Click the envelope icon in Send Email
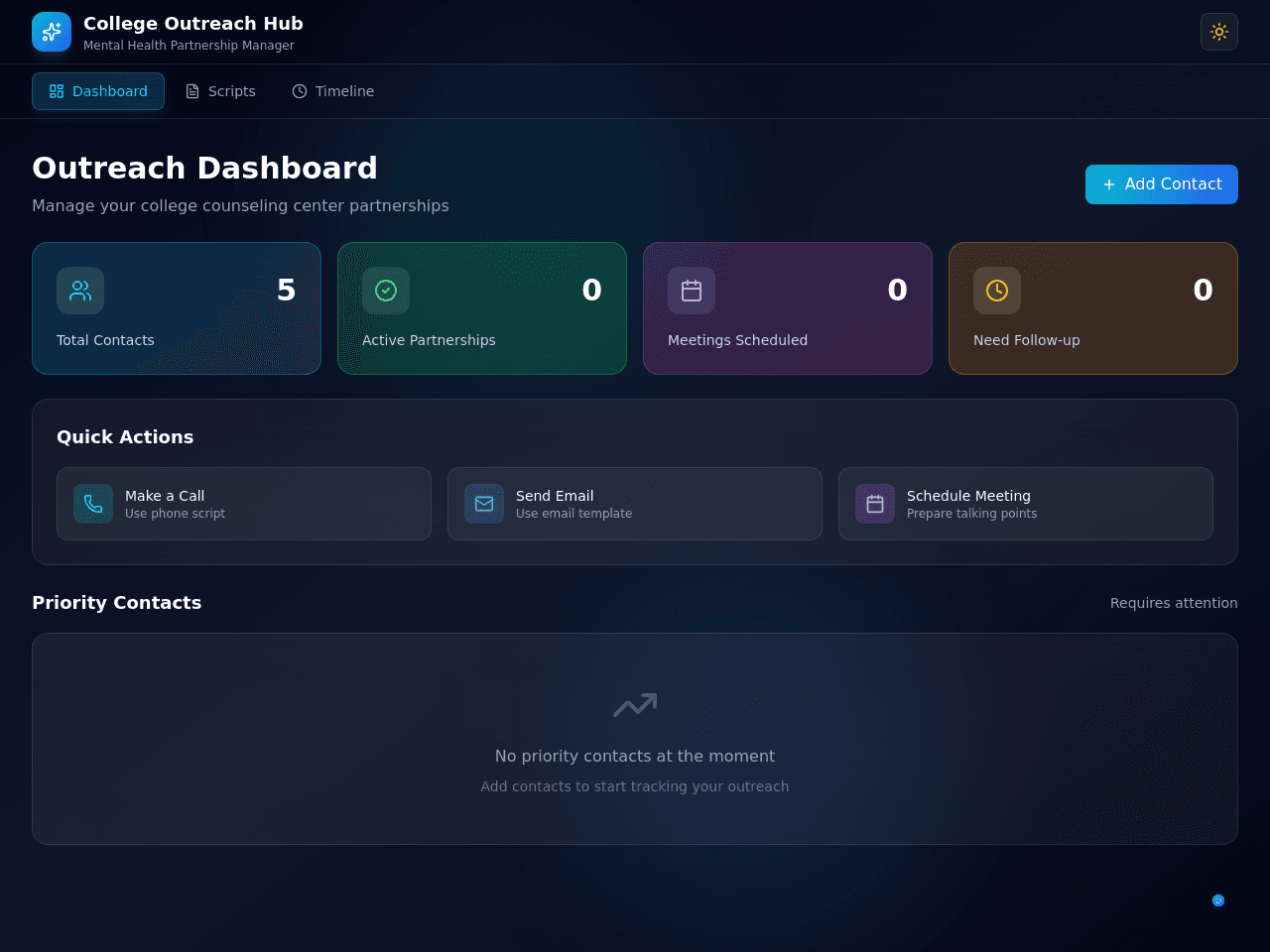Image resolution: width=1270 pixels, height=952 pixels. coord(484,504)
